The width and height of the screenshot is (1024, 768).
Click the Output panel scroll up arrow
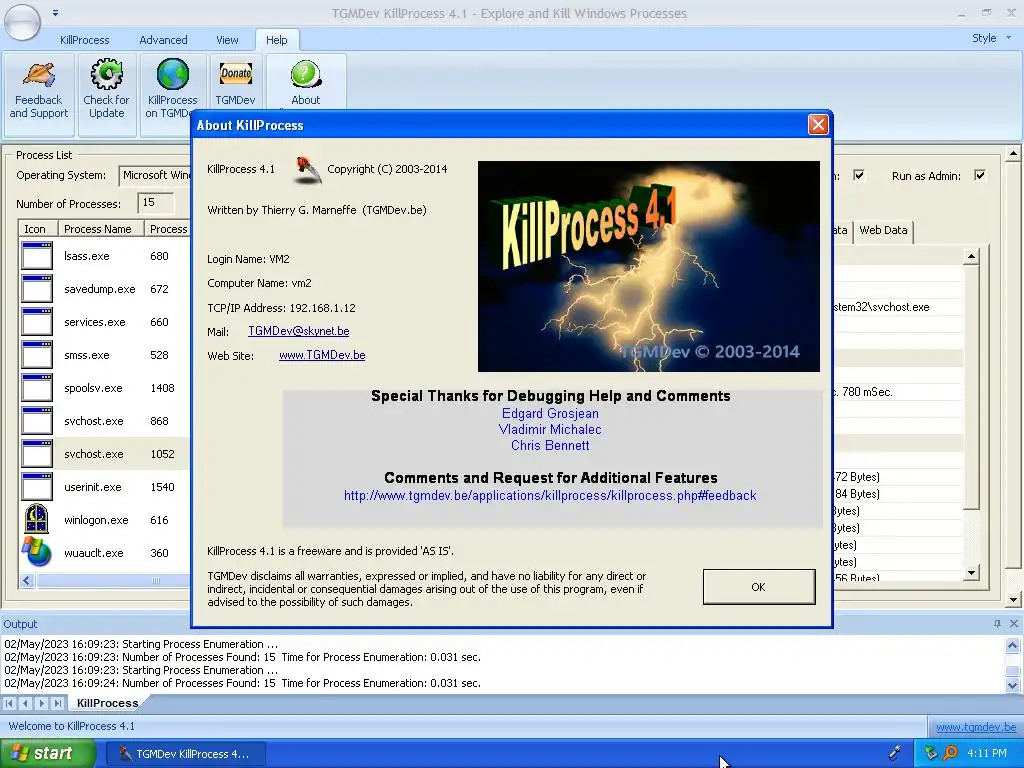[x=1012, y=645]
